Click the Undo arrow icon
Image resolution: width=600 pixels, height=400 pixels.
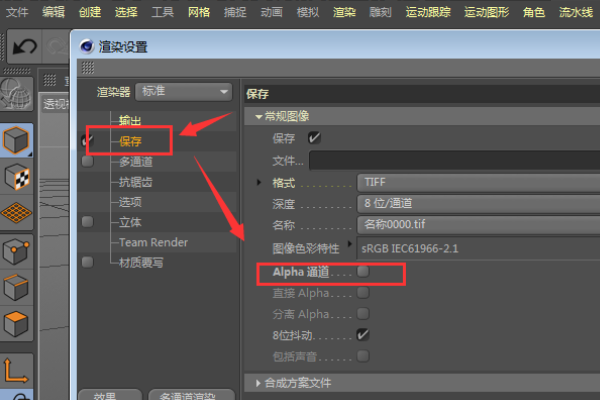[x=24, y=47]
